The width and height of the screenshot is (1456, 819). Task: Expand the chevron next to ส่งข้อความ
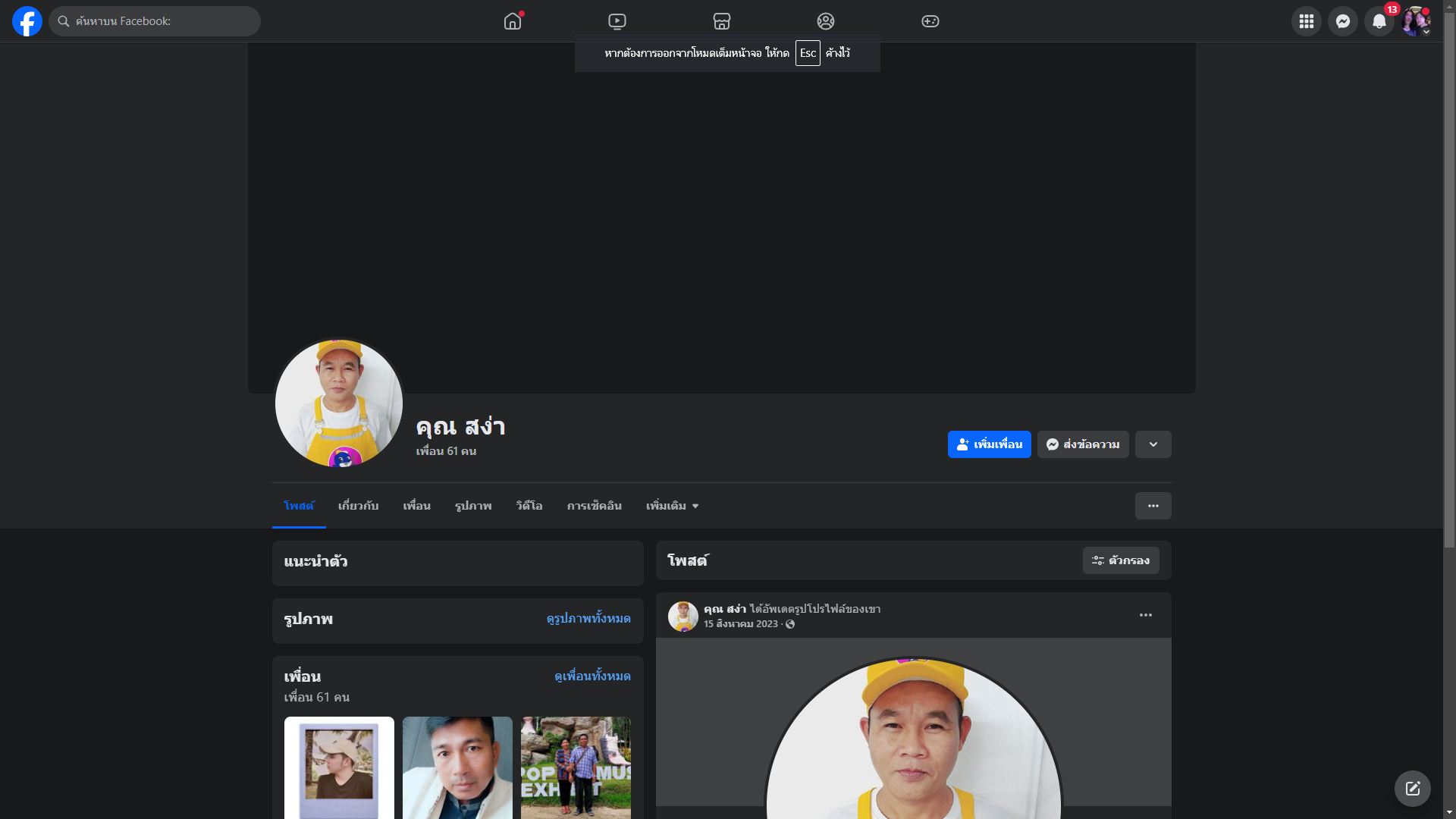click(1153, 444)
